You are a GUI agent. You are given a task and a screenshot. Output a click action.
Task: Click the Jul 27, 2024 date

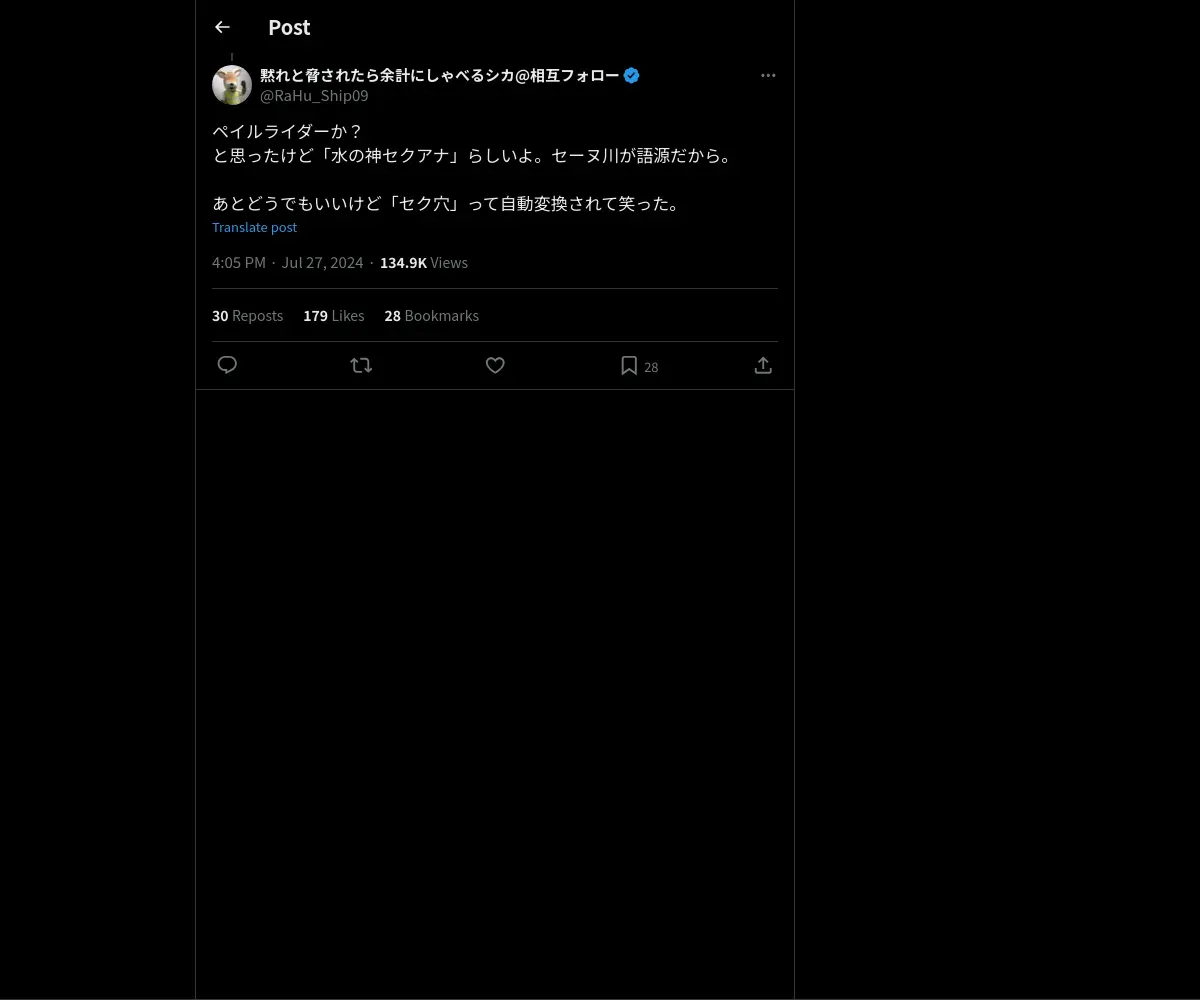322,262
